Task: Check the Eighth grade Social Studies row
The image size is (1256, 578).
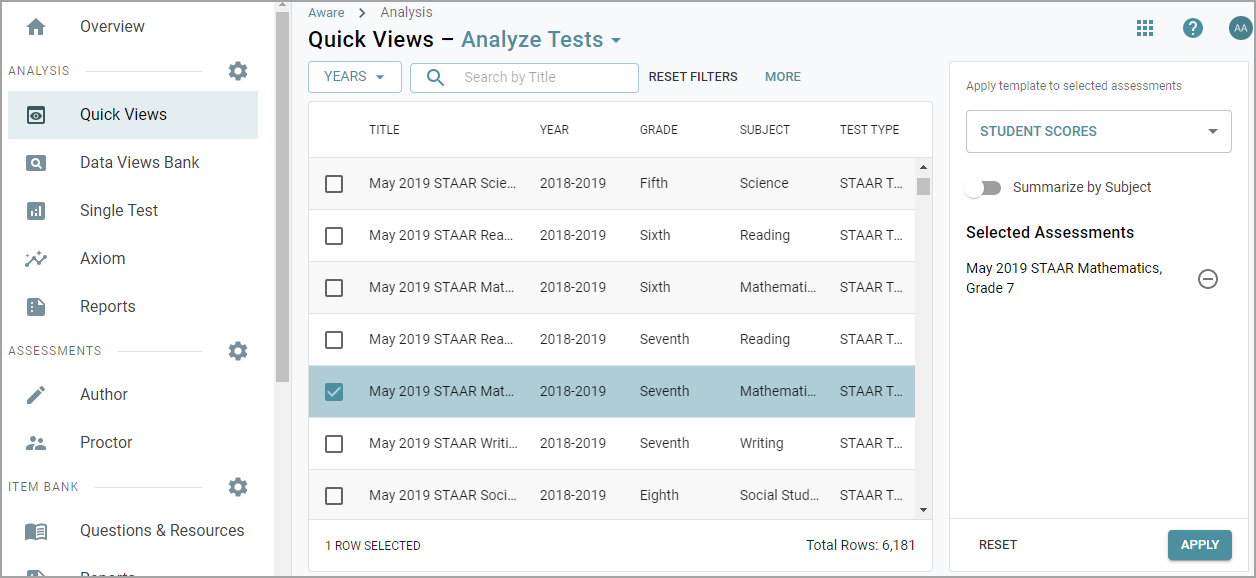Action: click(x=334, y=496)
